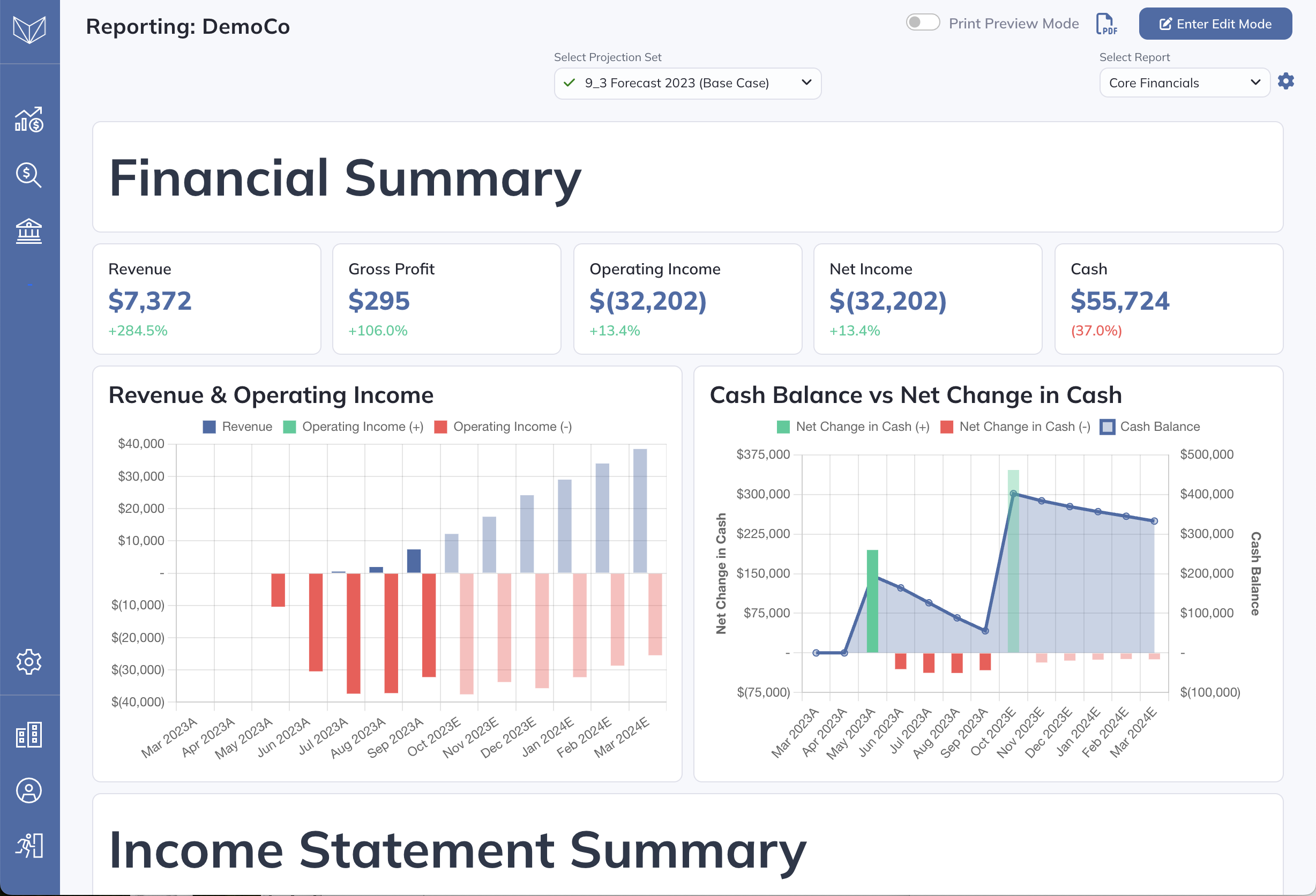Viewport: 1316px width, 896px height.
Task: Open the Select Projection Set dropdown
Action: coord(687,83)
